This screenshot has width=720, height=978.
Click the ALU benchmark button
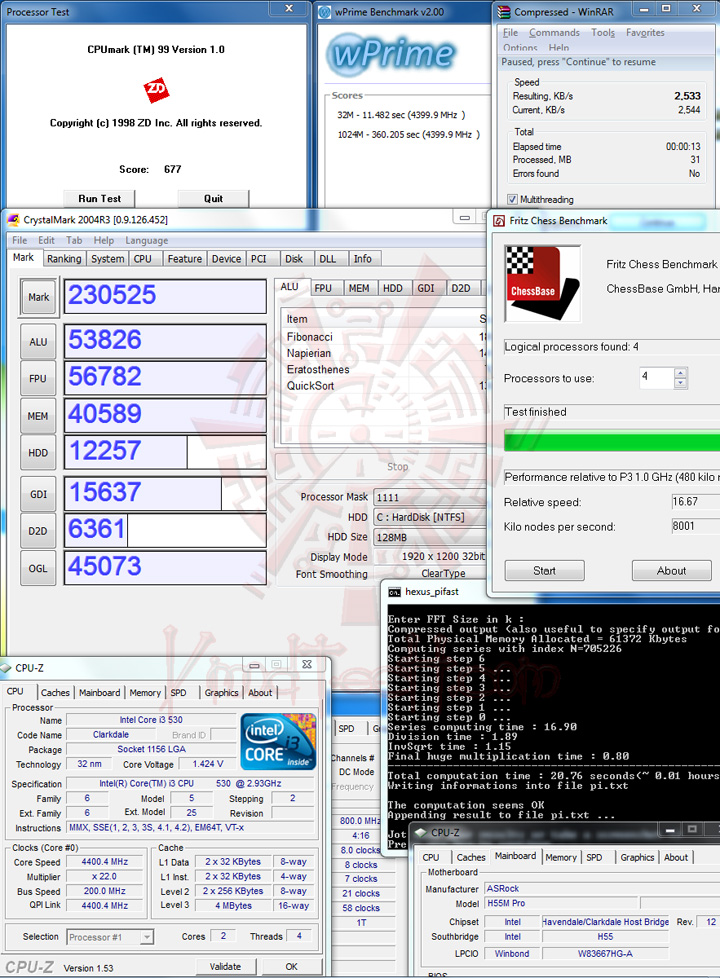38,342
